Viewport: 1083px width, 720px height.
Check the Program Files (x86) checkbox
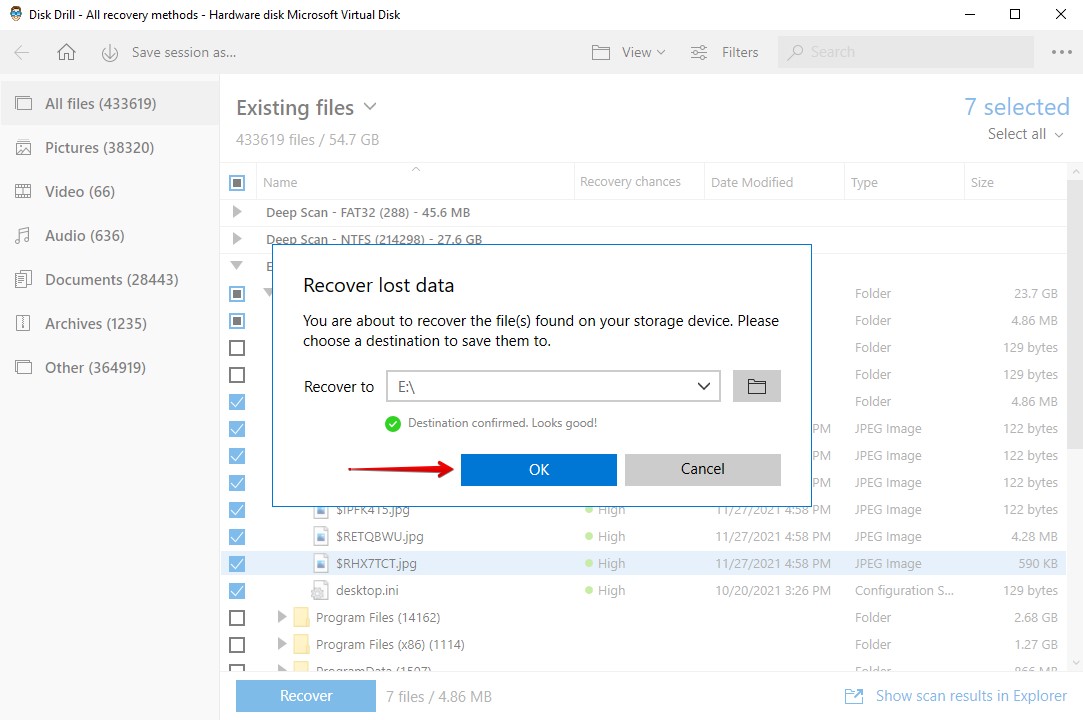pos(237,645)
